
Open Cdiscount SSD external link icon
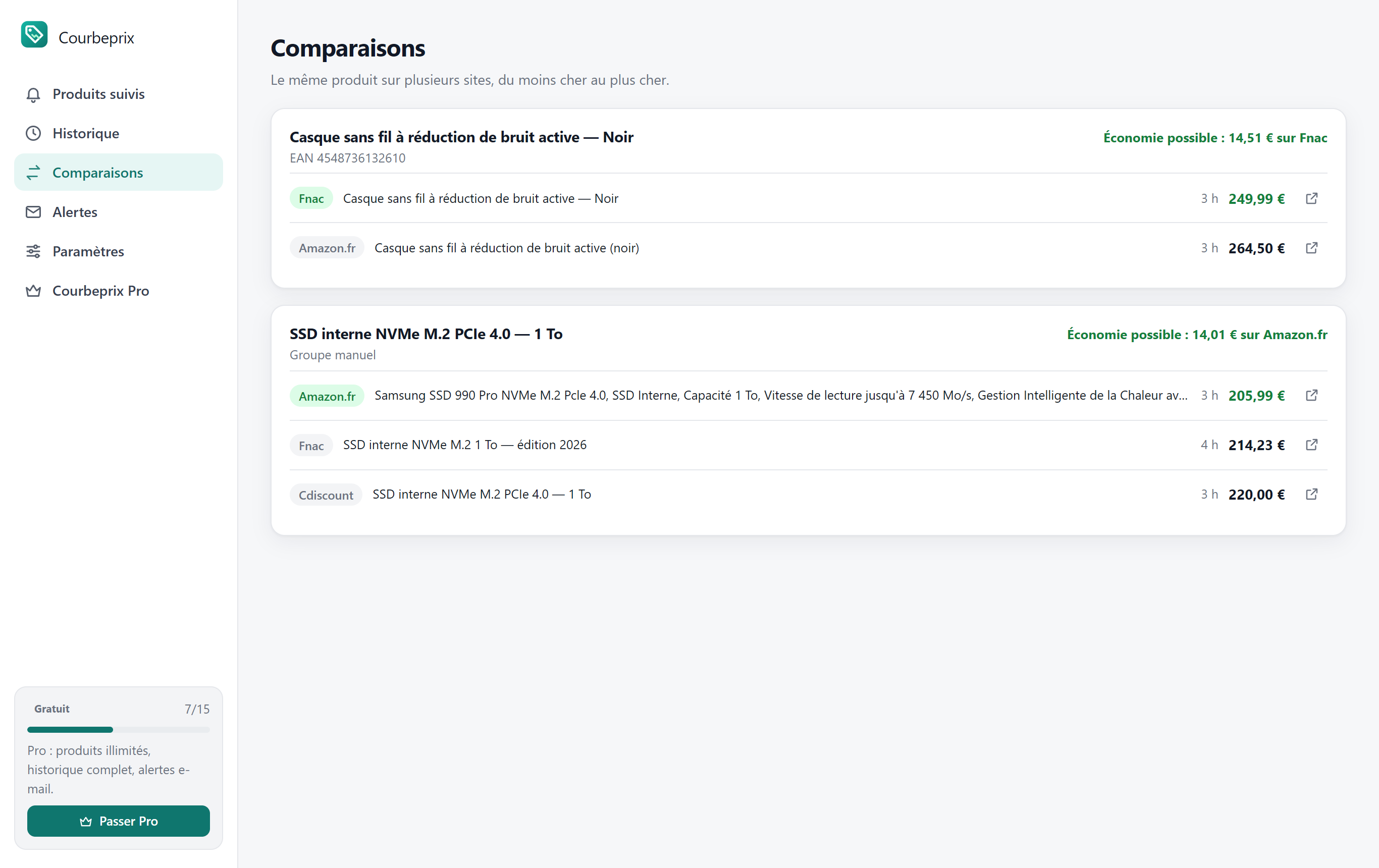click(1311, 494)
